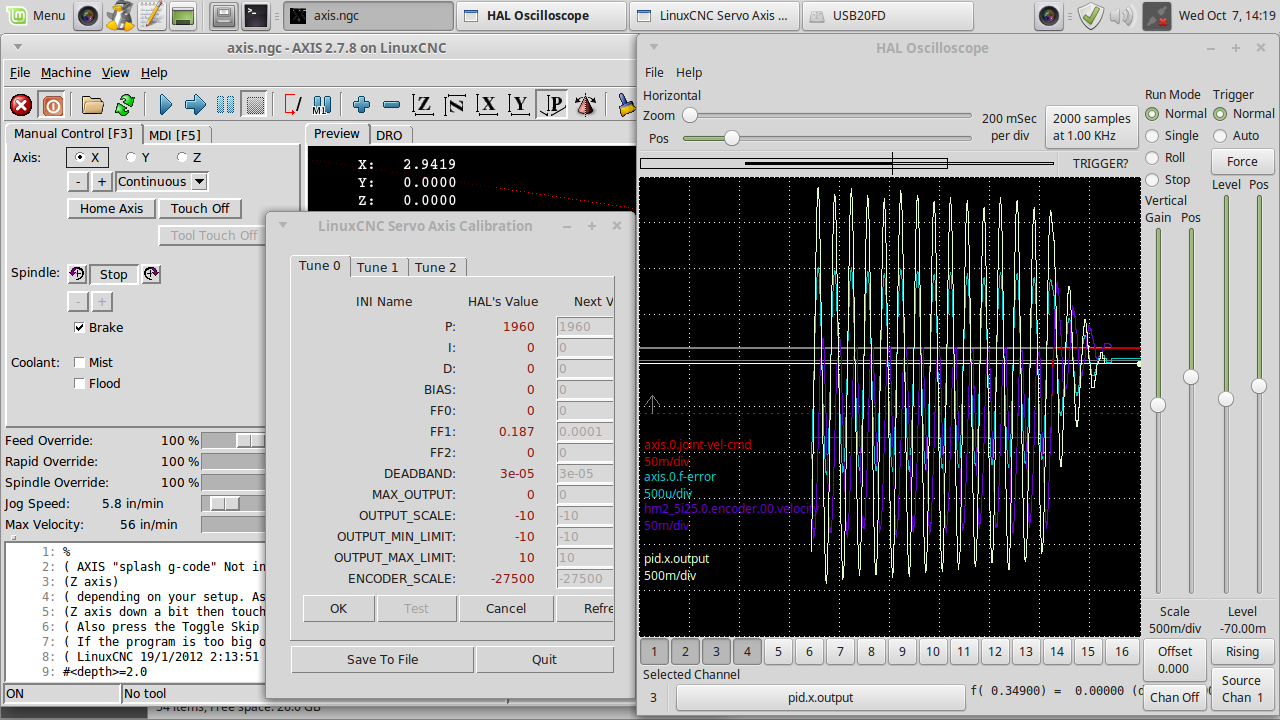1280x720 pixels.
Task: Click the FF1 value input field
Action: pyautogui.click(x=585, y=431)
